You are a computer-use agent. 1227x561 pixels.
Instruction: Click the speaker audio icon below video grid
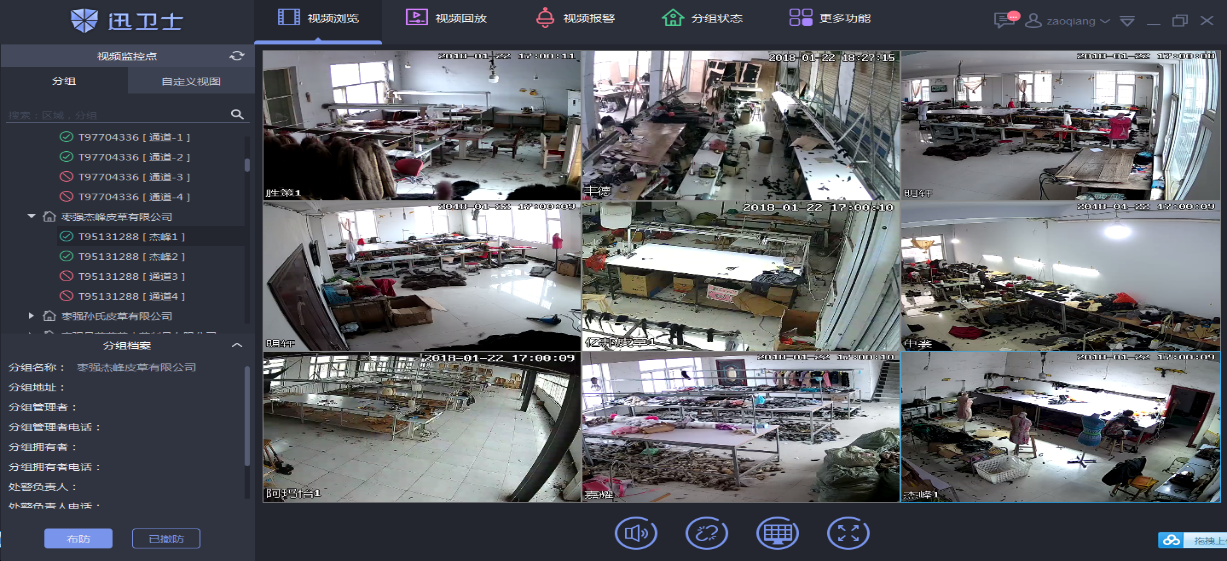(x=635, y=533)
